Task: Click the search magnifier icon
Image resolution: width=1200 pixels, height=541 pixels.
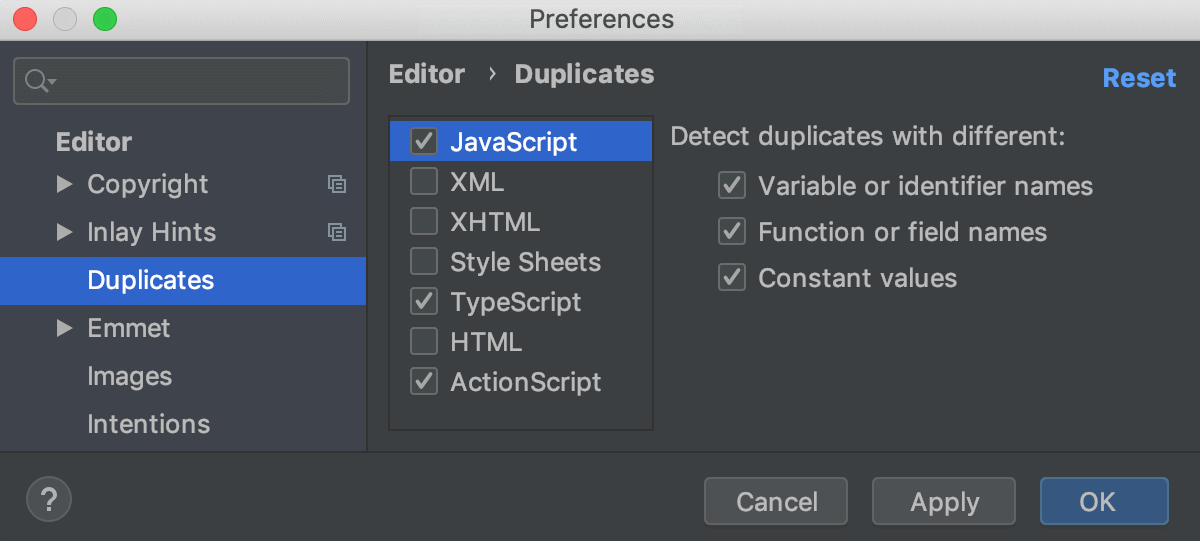Action: click(x=39, y=81)
